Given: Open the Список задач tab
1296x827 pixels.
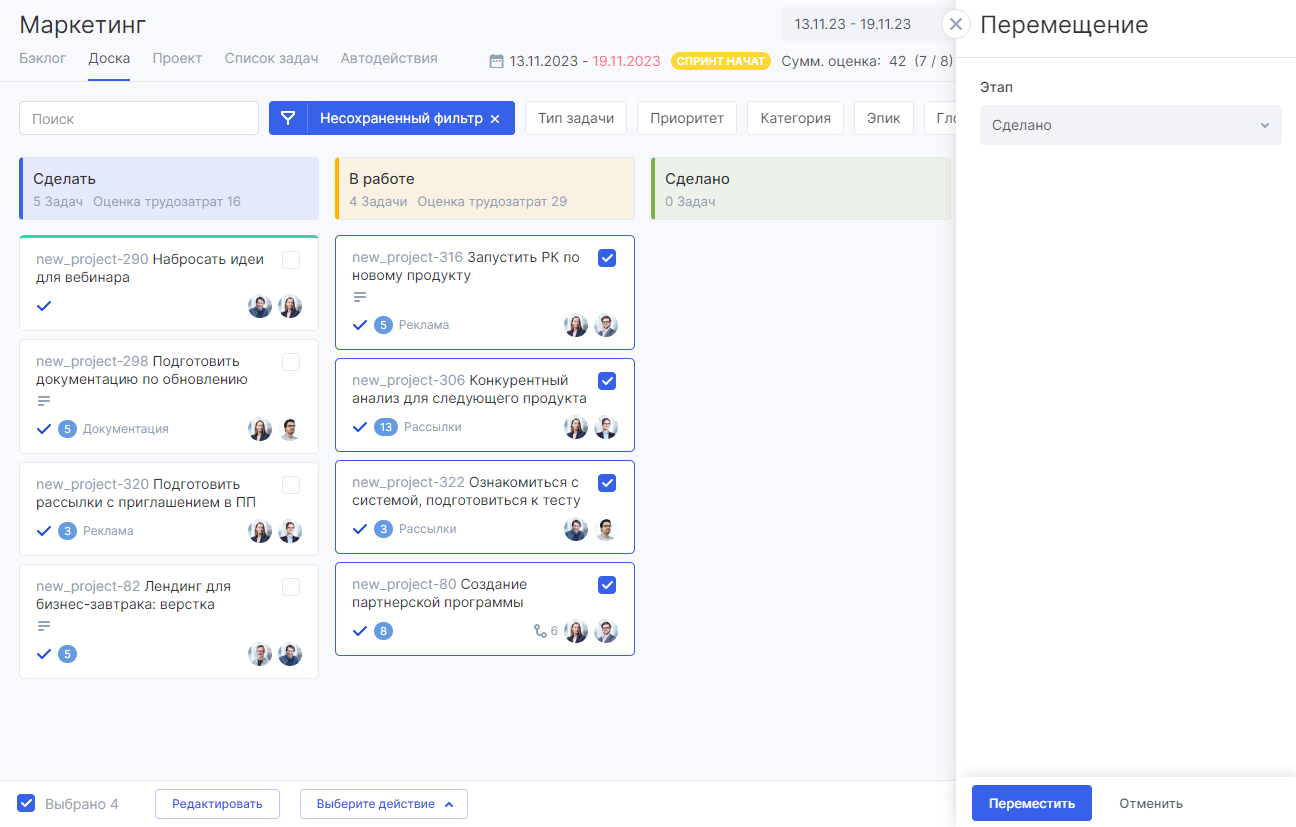Looking at the screenshot, I should pyautogui.click(x=271, y=58).
